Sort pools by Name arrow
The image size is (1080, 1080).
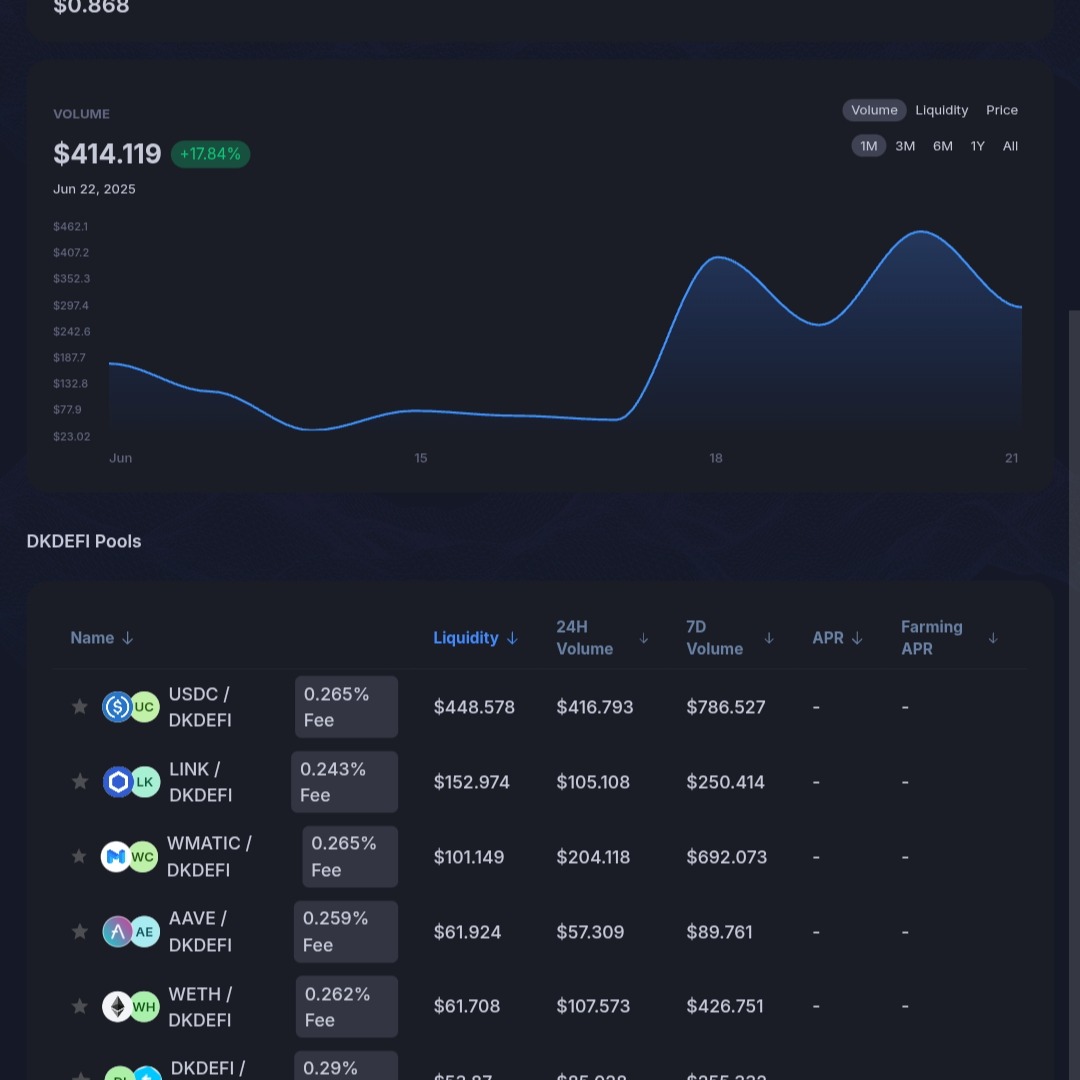(127, 638)
